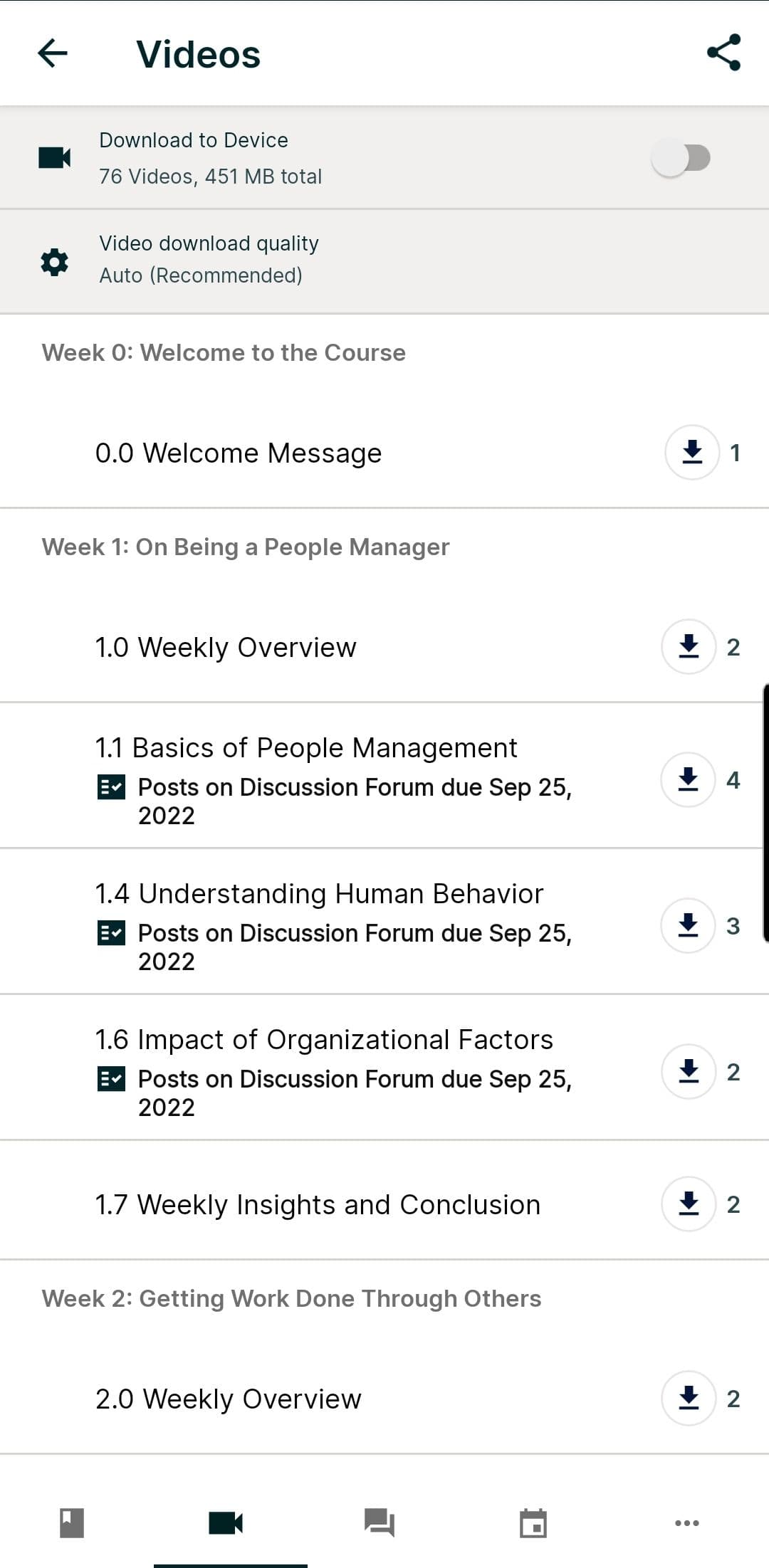Download videos for 1.4 Understanding Human Behavior
769x1568 pixels.
(688, 926)
